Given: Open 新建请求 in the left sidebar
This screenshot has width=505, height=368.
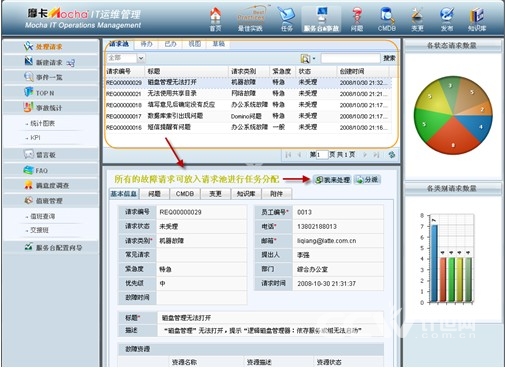Looking at the screenshot, I should pos(50,62).
